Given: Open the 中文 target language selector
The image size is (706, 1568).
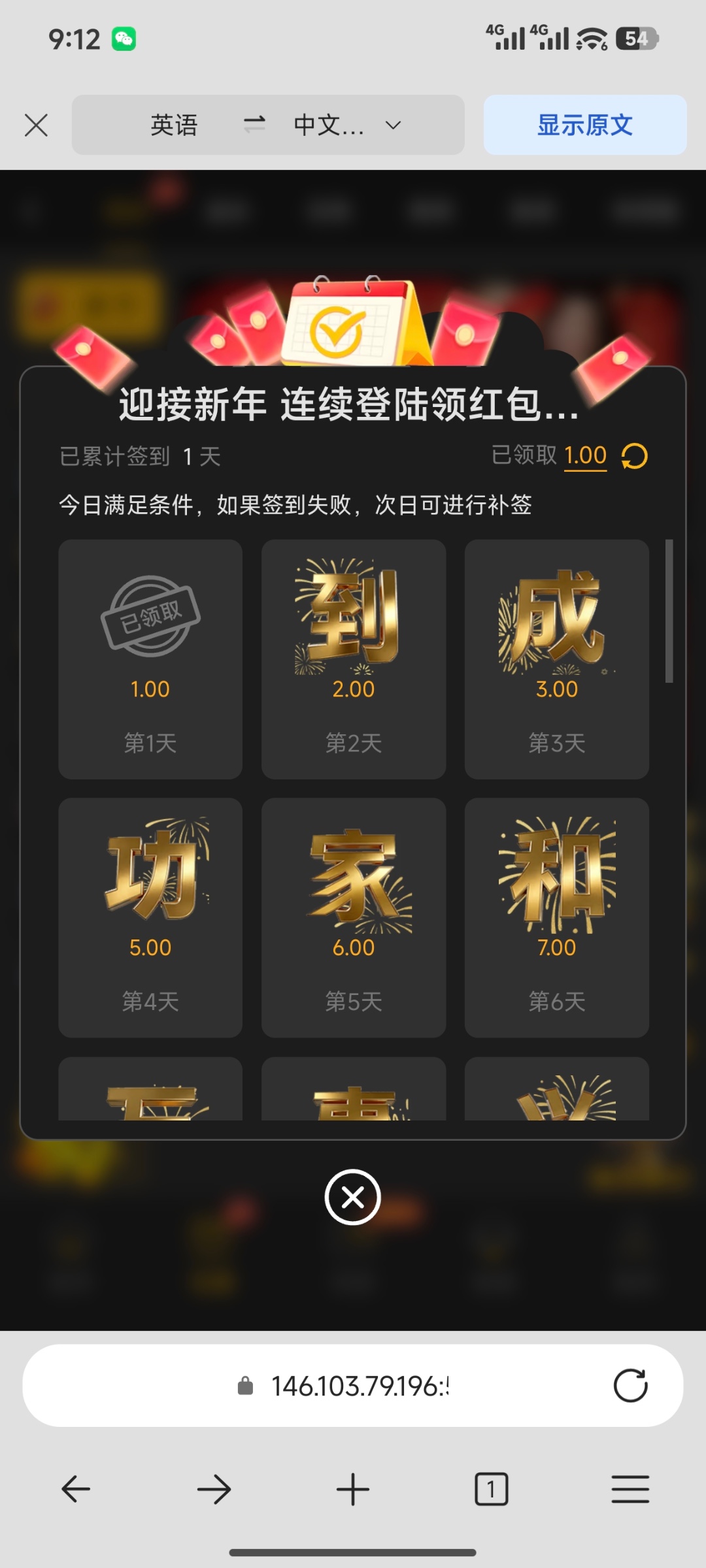Looking at the screenshot, I should tap(329, 125).
